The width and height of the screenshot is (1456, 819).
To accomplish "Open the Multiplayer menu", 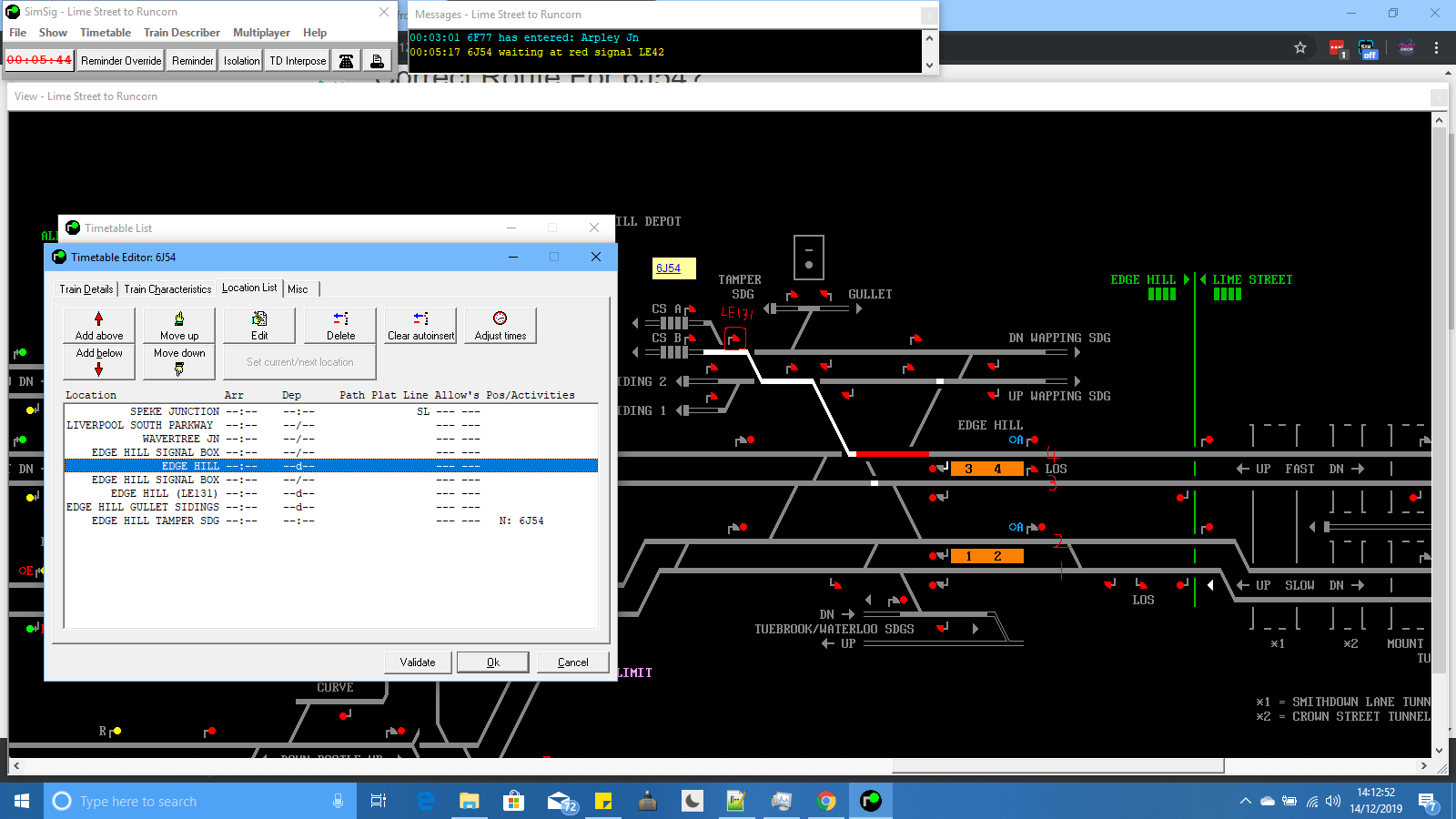I will point(261,33).
